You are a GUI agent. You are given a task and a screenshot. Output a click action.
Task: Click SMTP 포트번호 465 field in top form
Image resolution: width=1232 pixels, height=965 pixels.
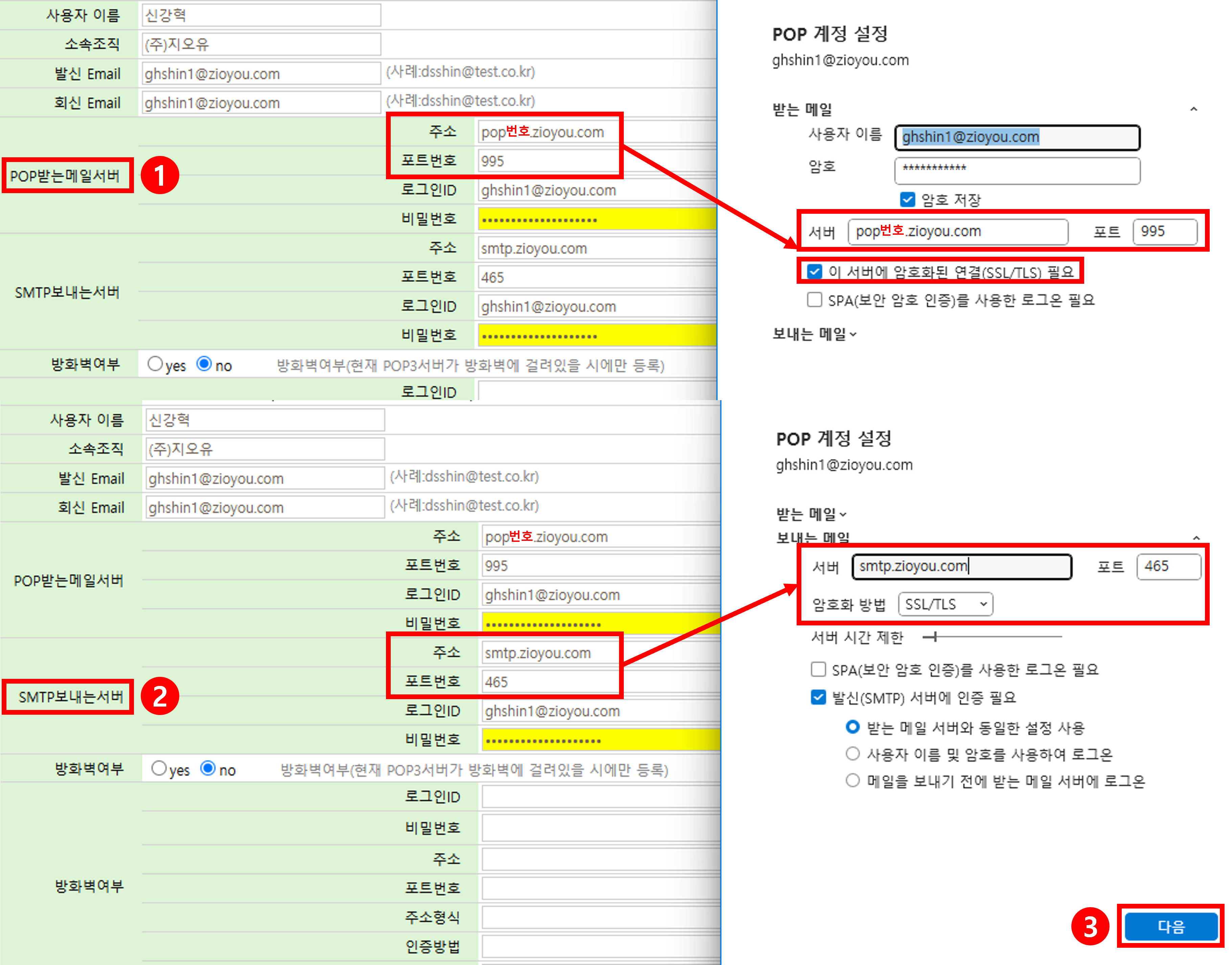(597, 277)
